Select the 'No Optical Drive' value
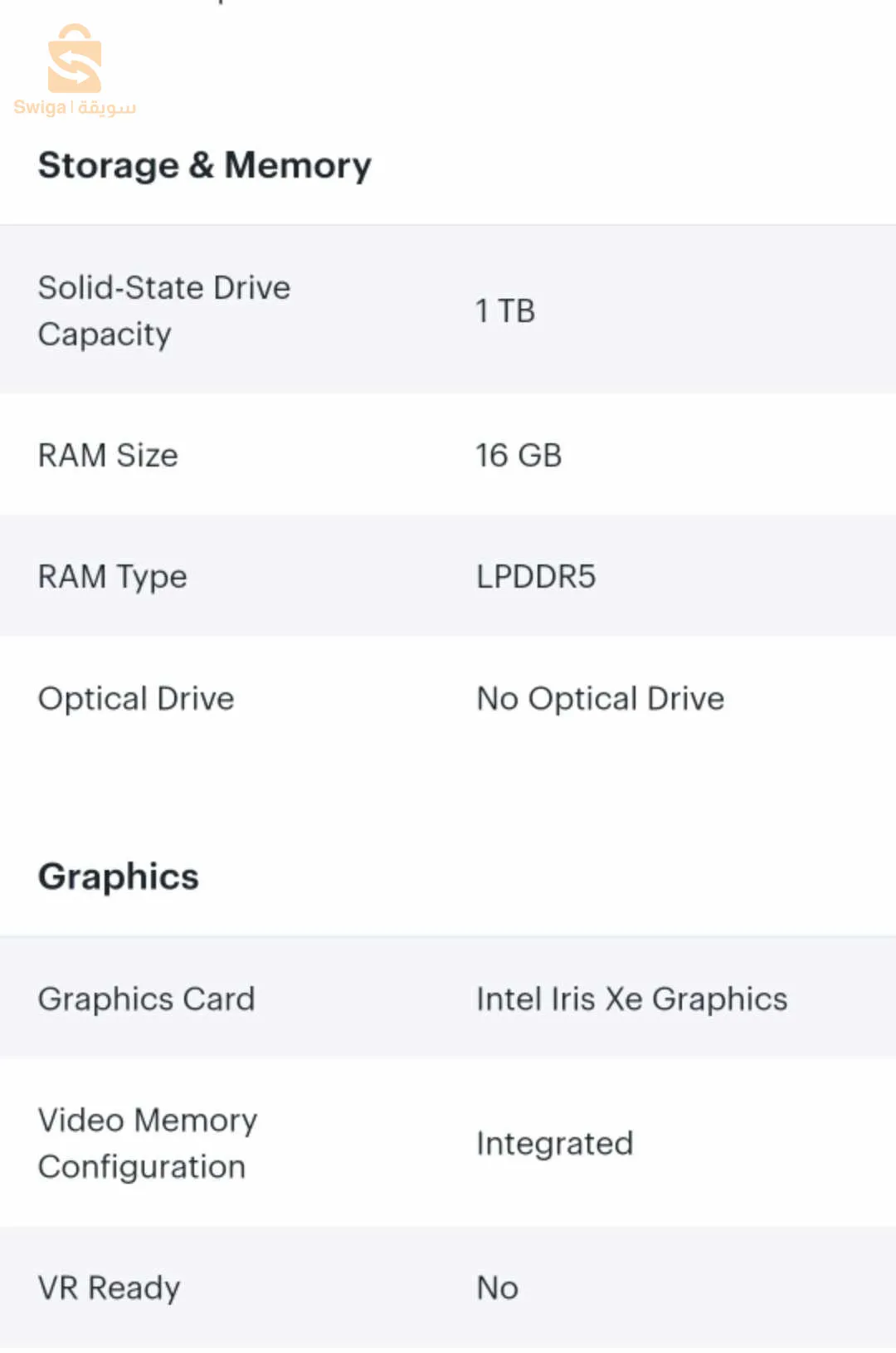 (600, 699)
